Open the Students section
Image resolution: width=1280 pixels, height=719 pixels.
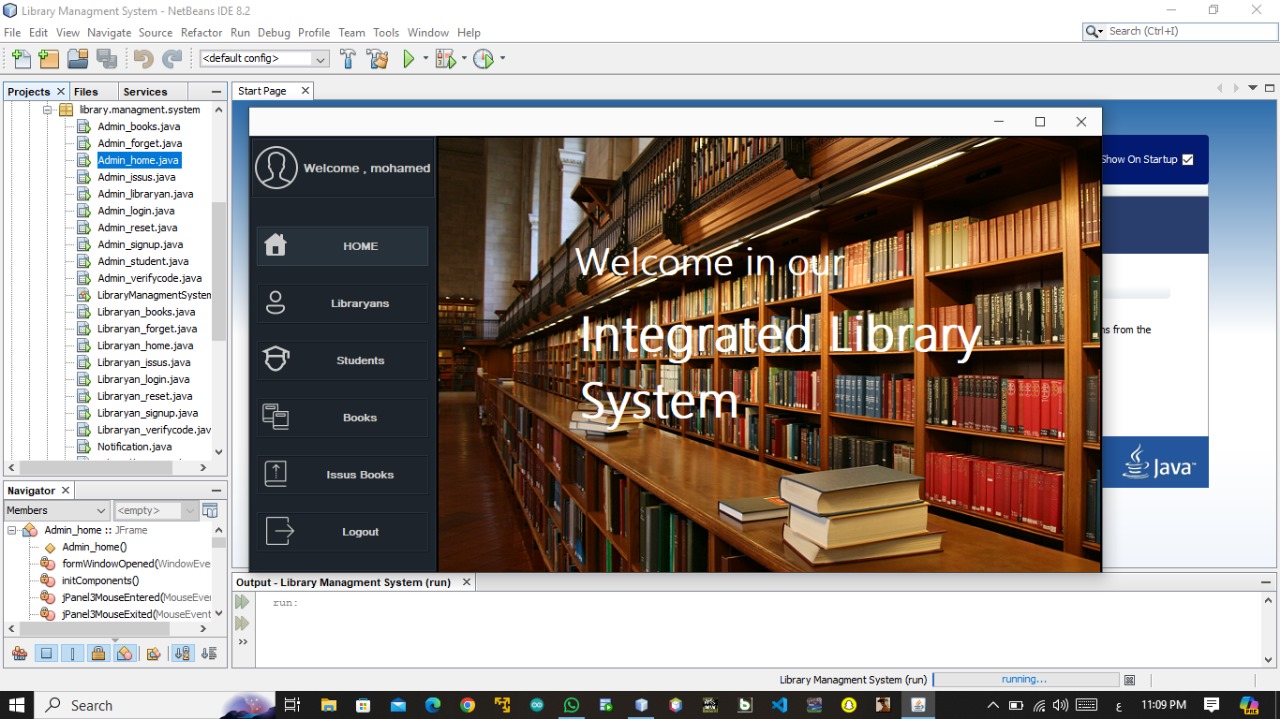tap(342, 360)
